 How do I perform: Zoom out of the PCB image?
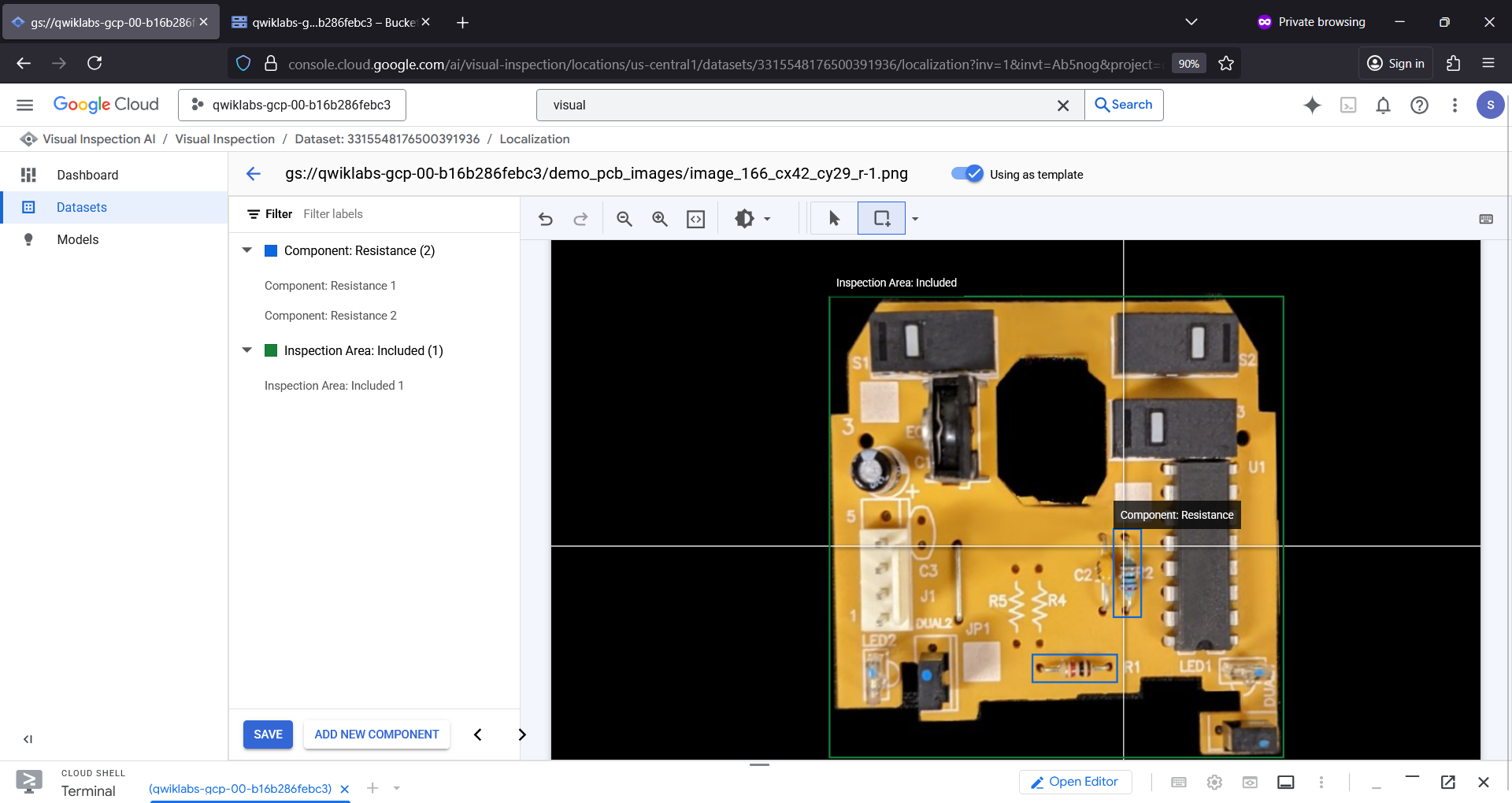(x=624, y=219)
